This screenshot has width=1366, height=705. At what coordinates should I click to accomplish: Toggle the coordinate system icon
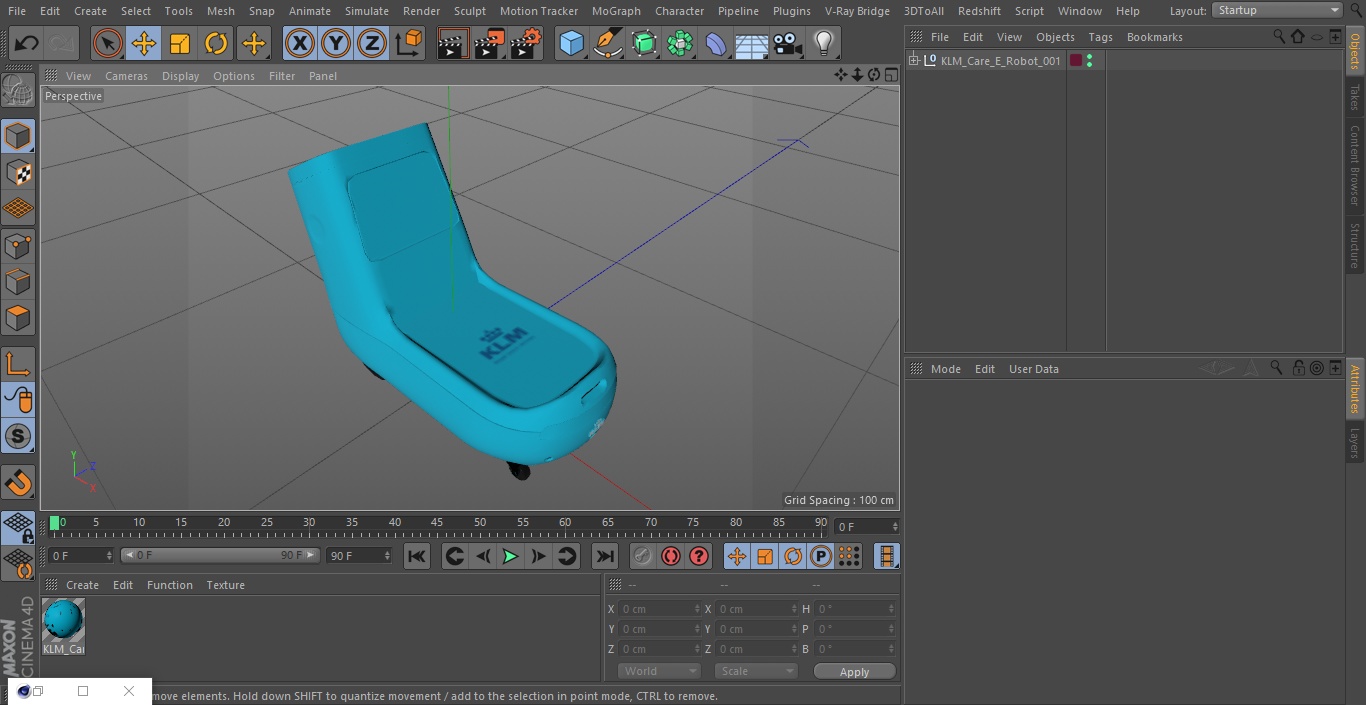pyautogui.click(x=409, y=44)
